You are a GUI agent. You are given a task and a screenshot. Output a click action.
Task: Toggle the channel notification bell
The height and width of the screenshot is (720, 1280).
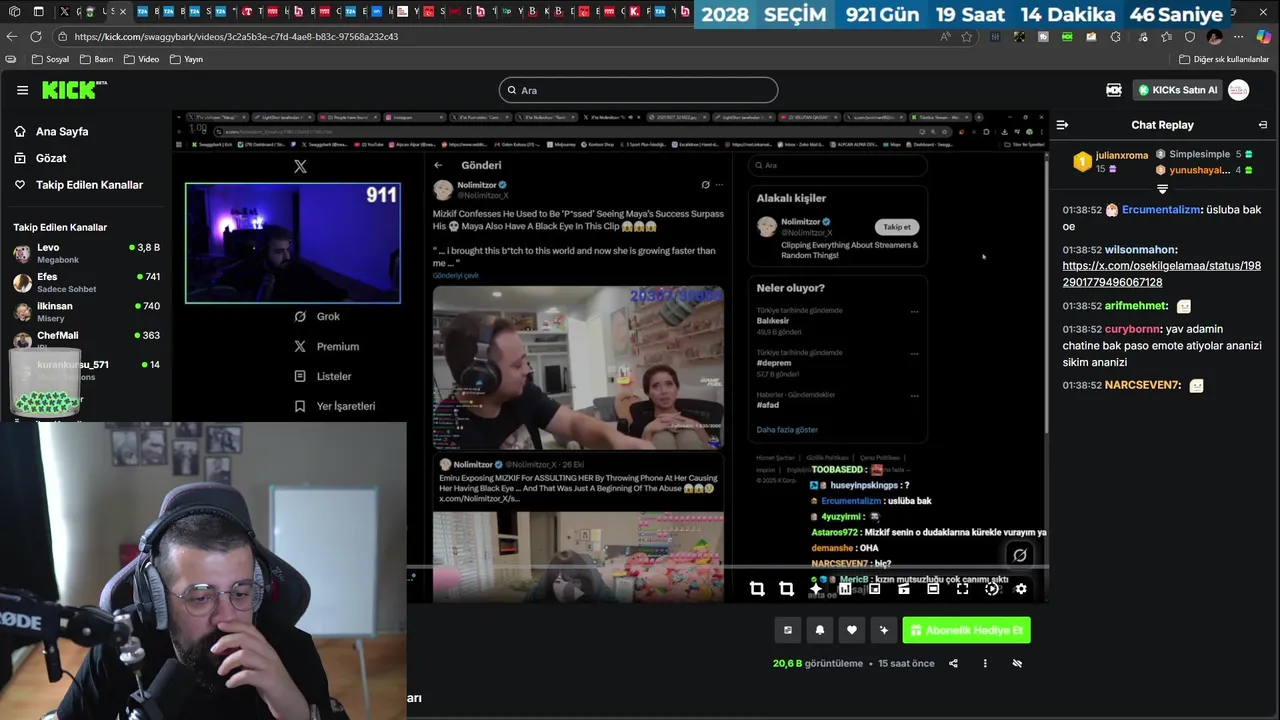tap(820, 630)
